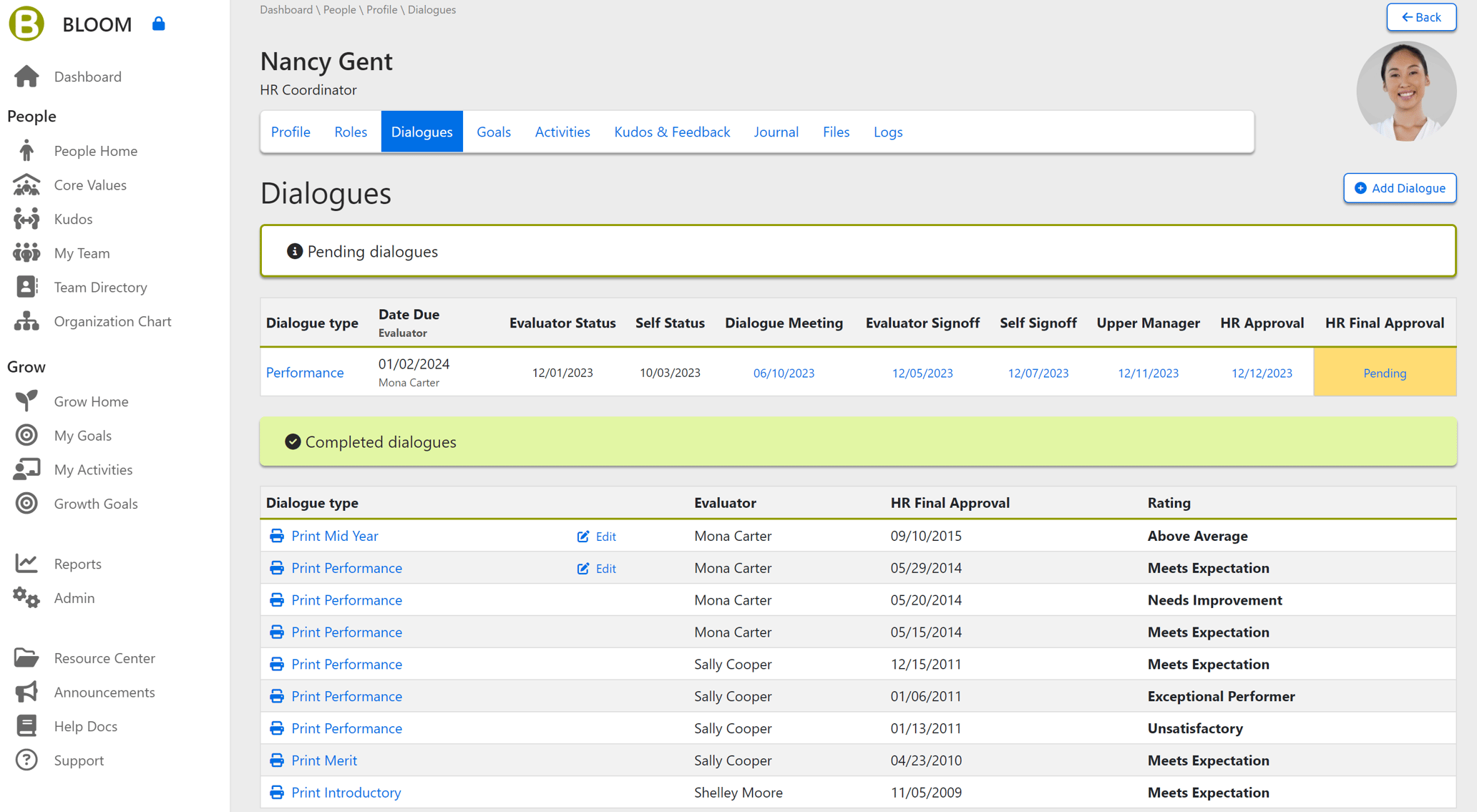Click Profile in the breadcrumb
Screen dimensions: 1477x812
coord(381,9)
